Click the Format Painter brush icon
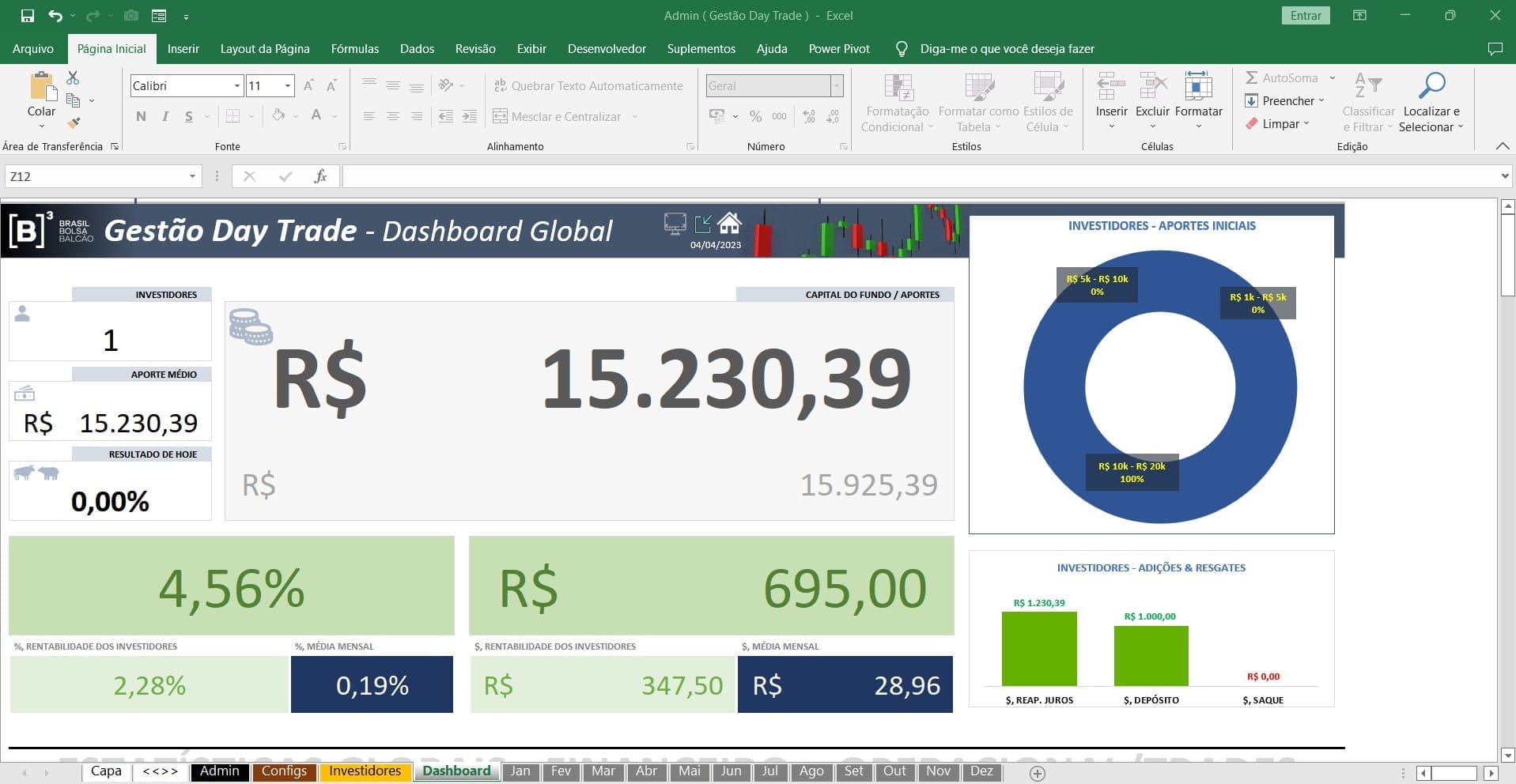The image size is (1516, 784). [x=73, y=122]
